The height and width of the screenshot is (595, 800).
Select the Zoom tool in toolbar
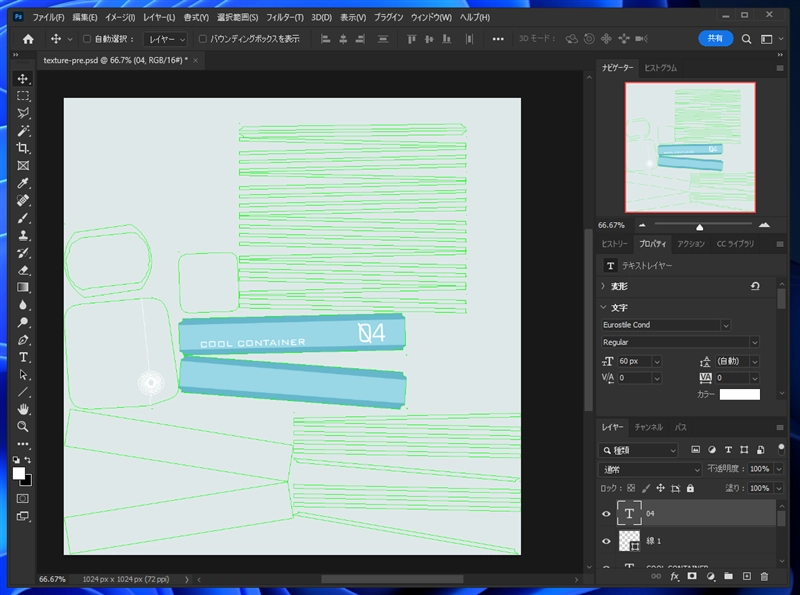pyautogui.click(x=23, y=426)
